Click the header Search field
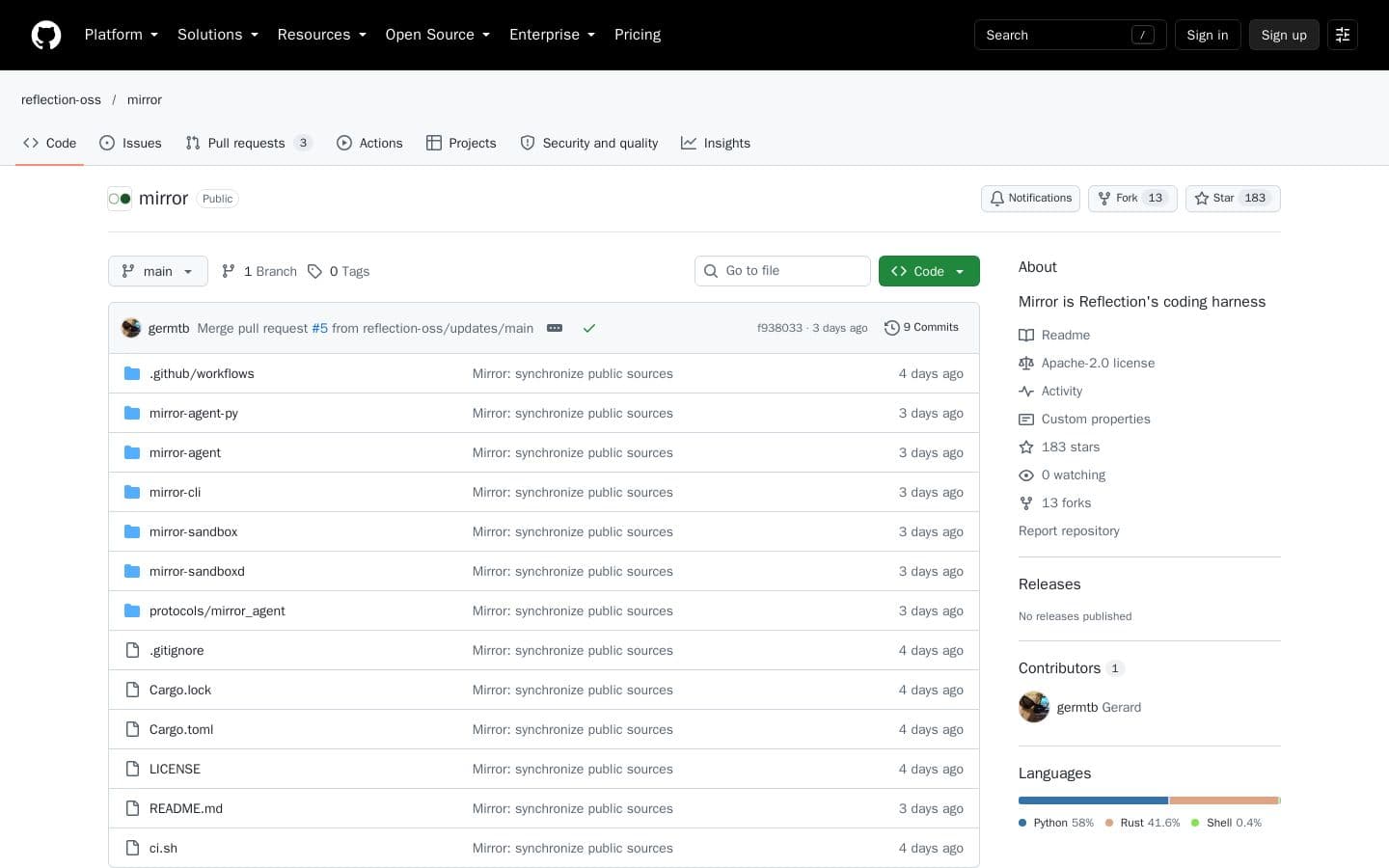 pos(1071,35)
